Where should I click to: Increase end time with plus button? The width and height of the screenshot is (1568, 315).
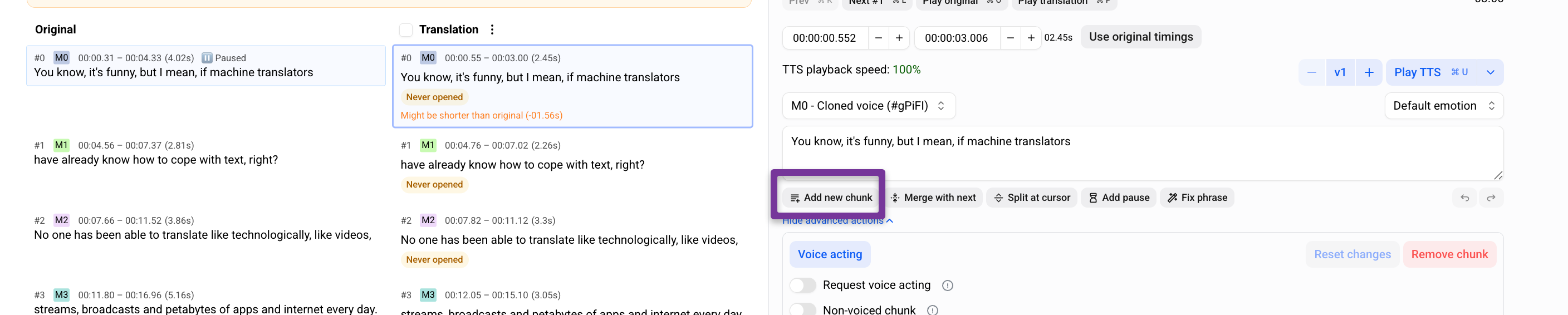[x=1031, y=38]
